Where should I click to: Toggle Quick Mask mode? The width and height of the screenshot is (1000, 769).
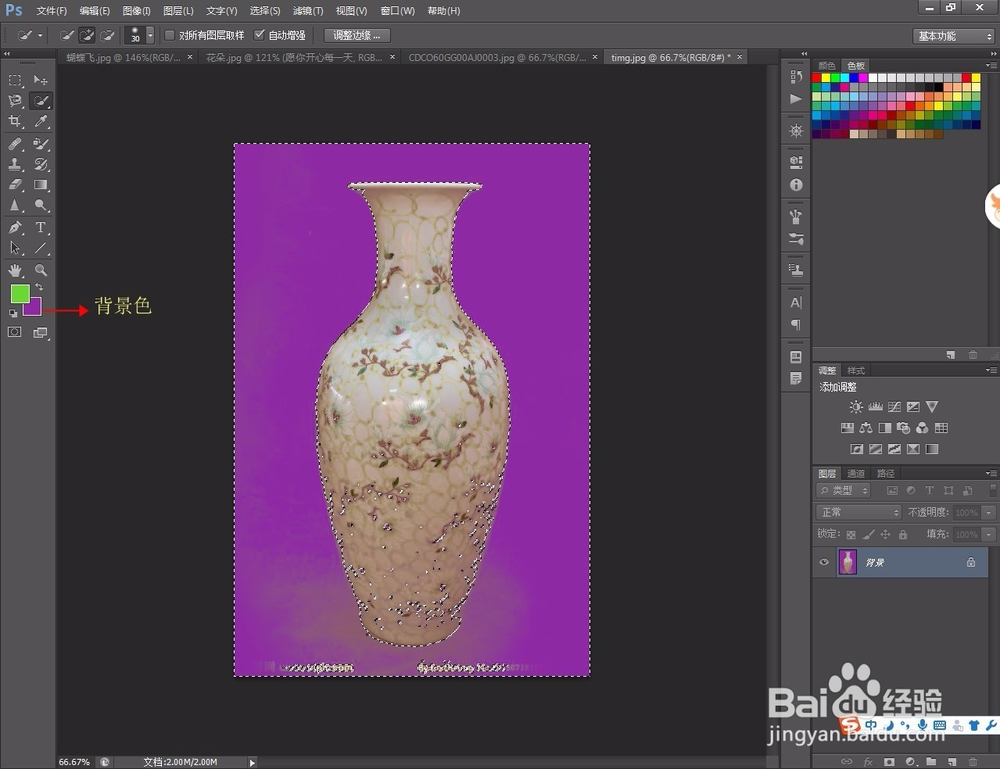pos(15,332)
